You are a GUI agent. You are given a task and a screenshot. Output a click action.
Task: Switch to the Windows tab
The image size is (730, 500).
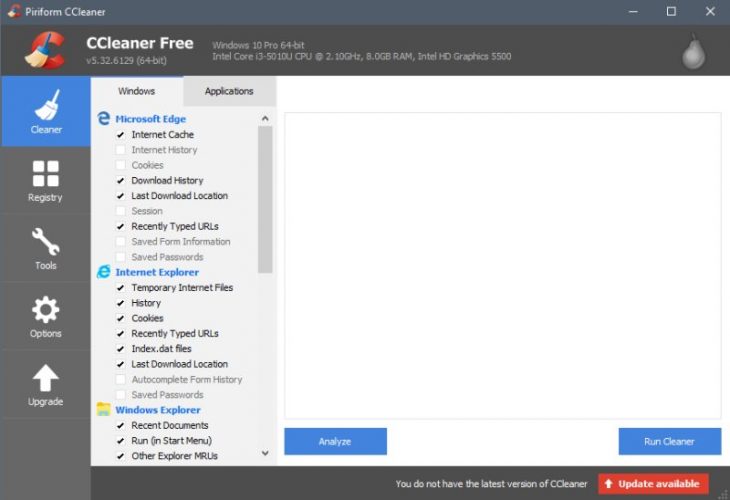137,91
